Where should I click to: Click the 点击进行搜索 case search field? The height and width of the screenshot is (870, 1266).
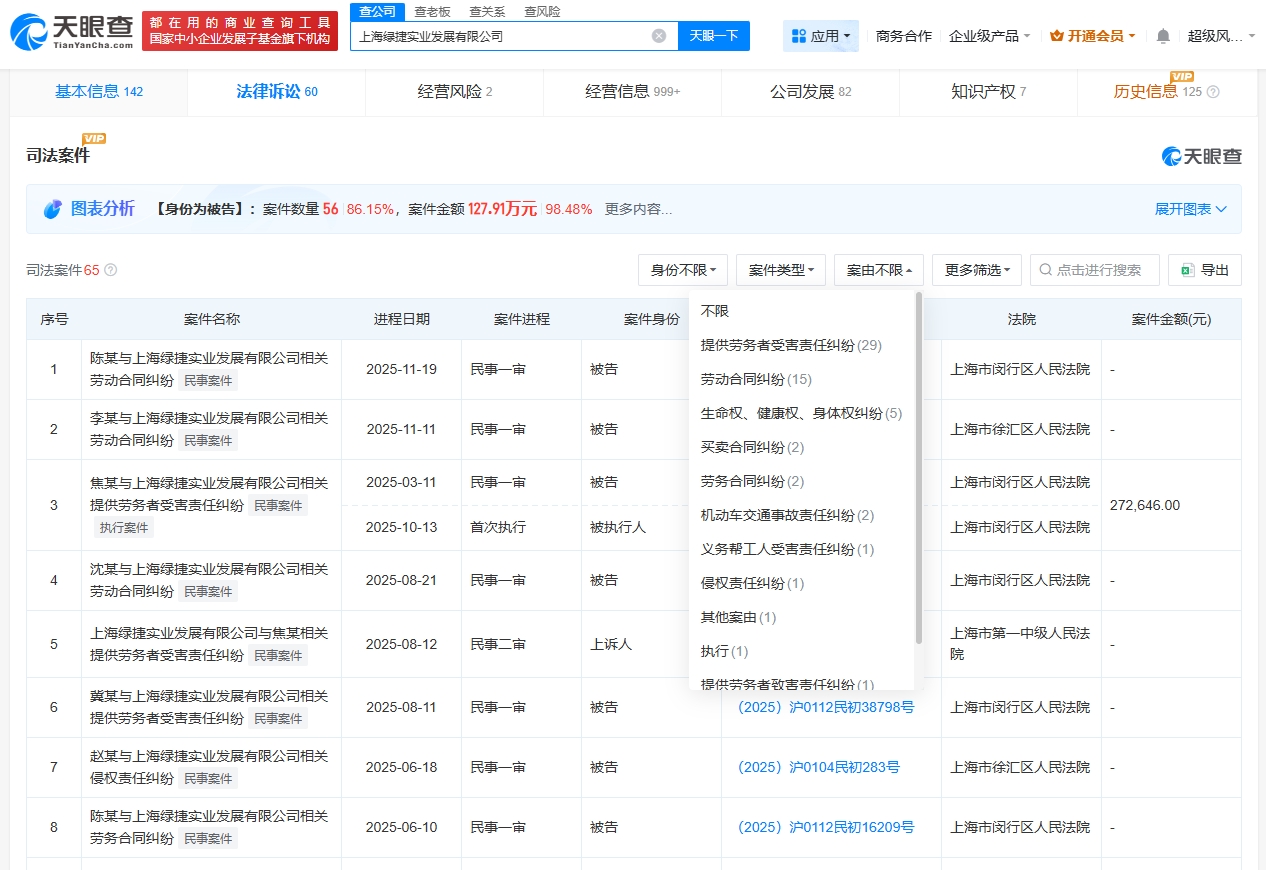click(1095, 270)
